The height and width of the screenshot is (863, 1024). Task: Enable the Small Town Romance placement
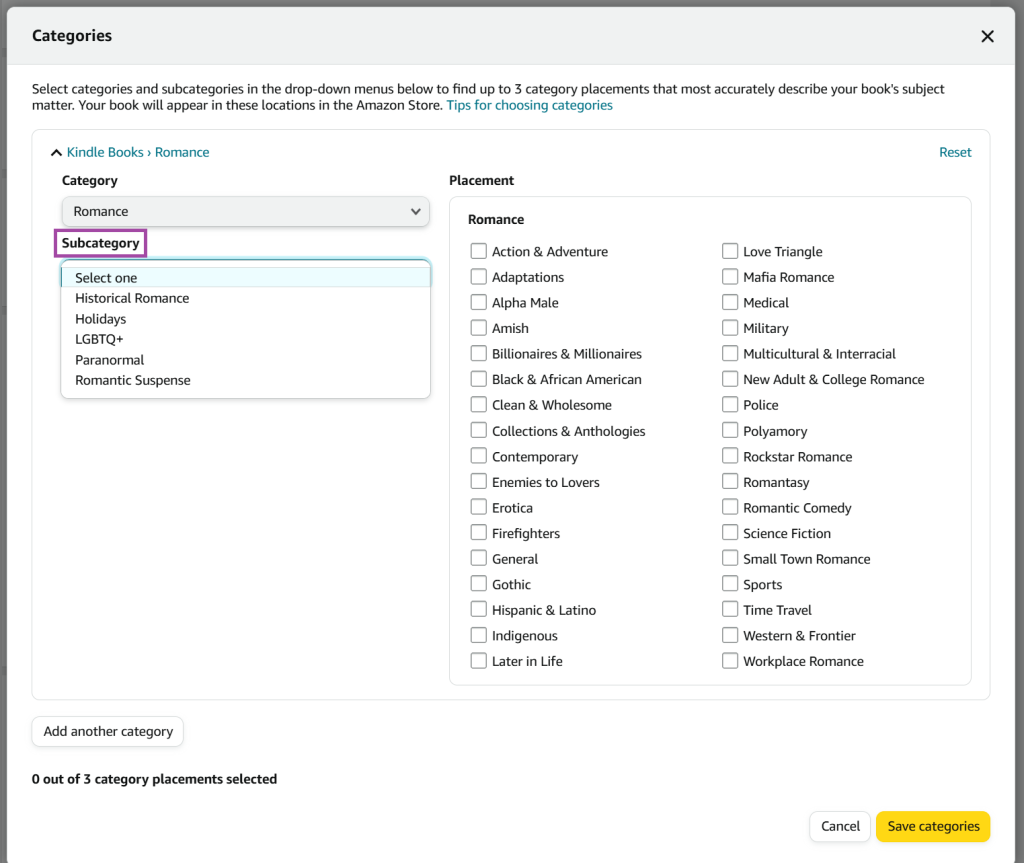730,558
